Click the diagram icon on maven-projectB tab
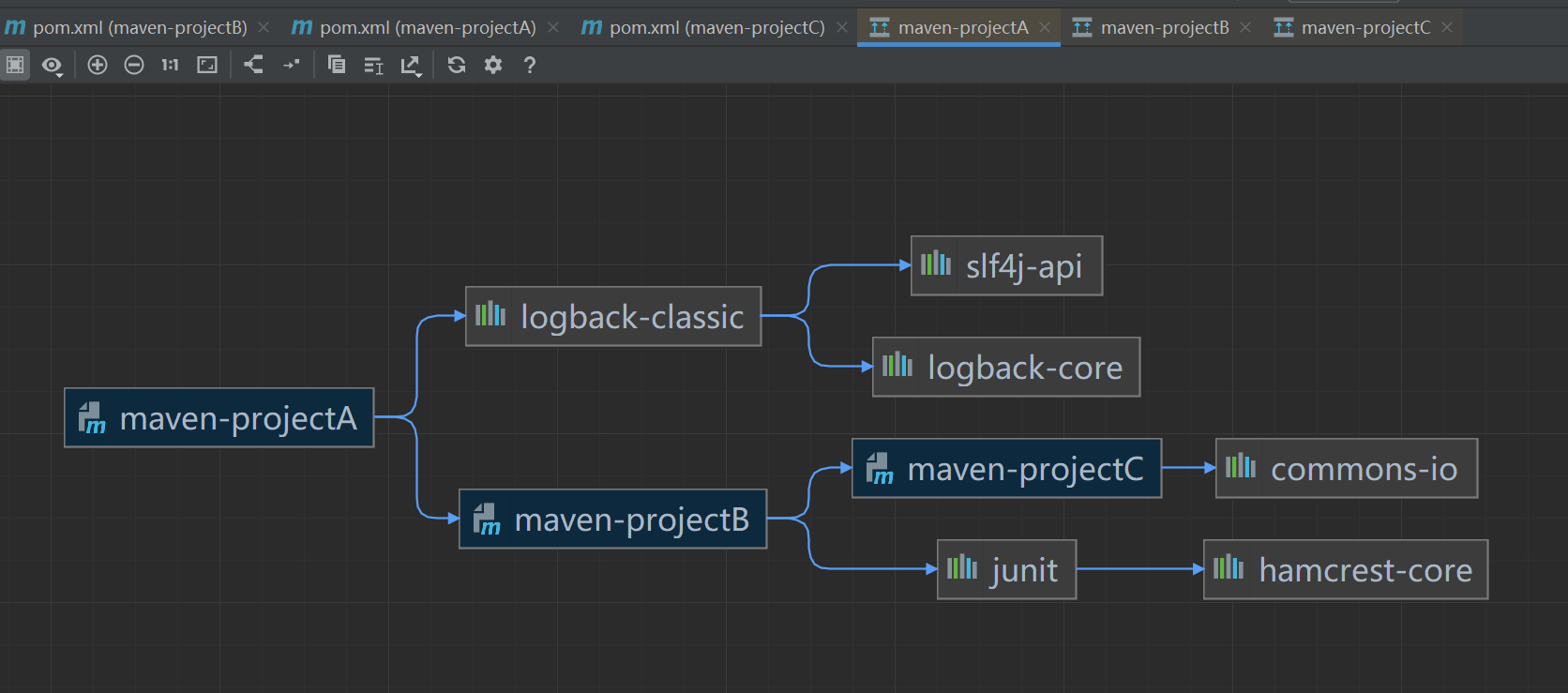The image size is (1568, 693). pos(1082,28)
